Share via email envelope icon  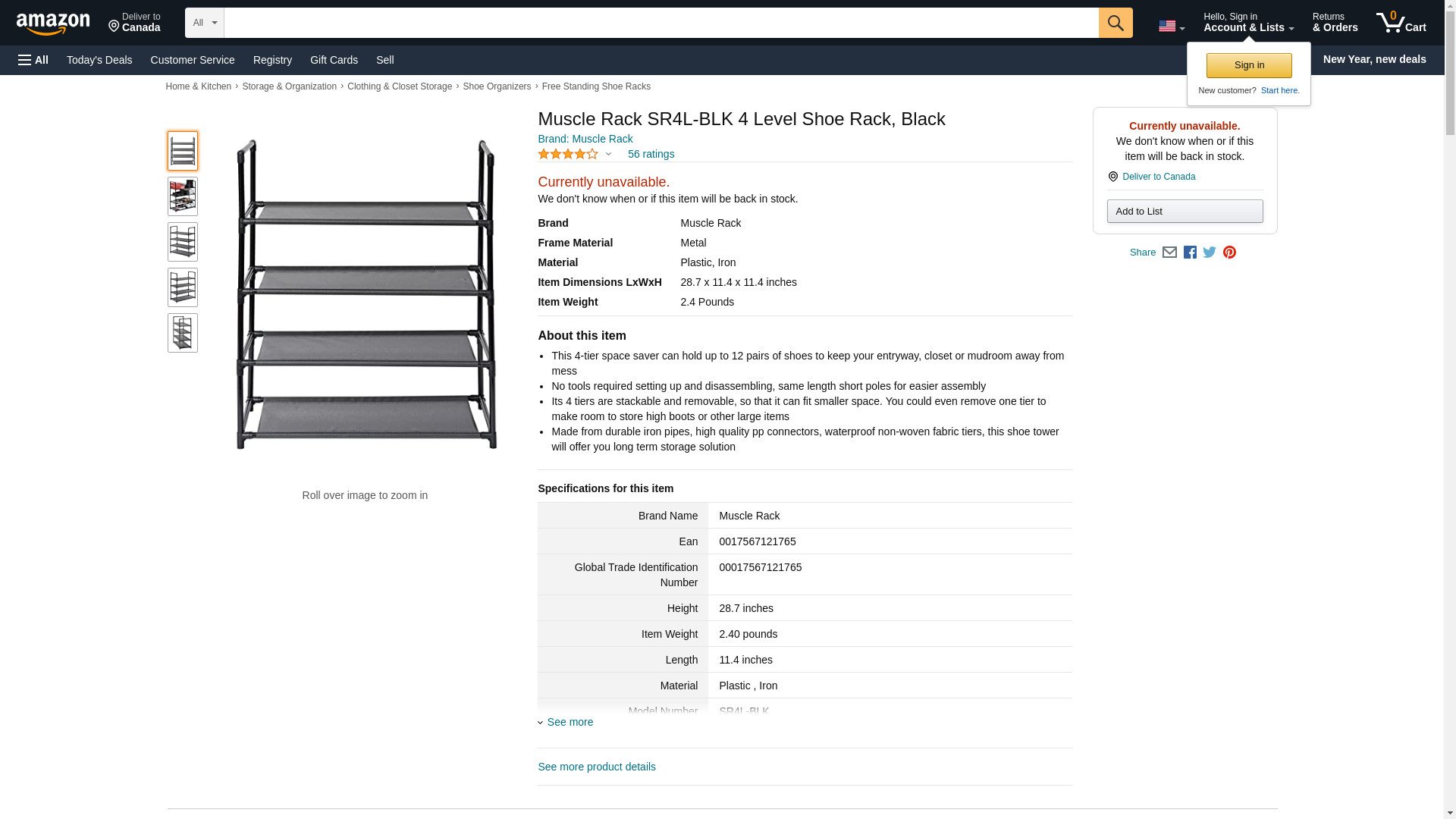(x=1169, y=253)
